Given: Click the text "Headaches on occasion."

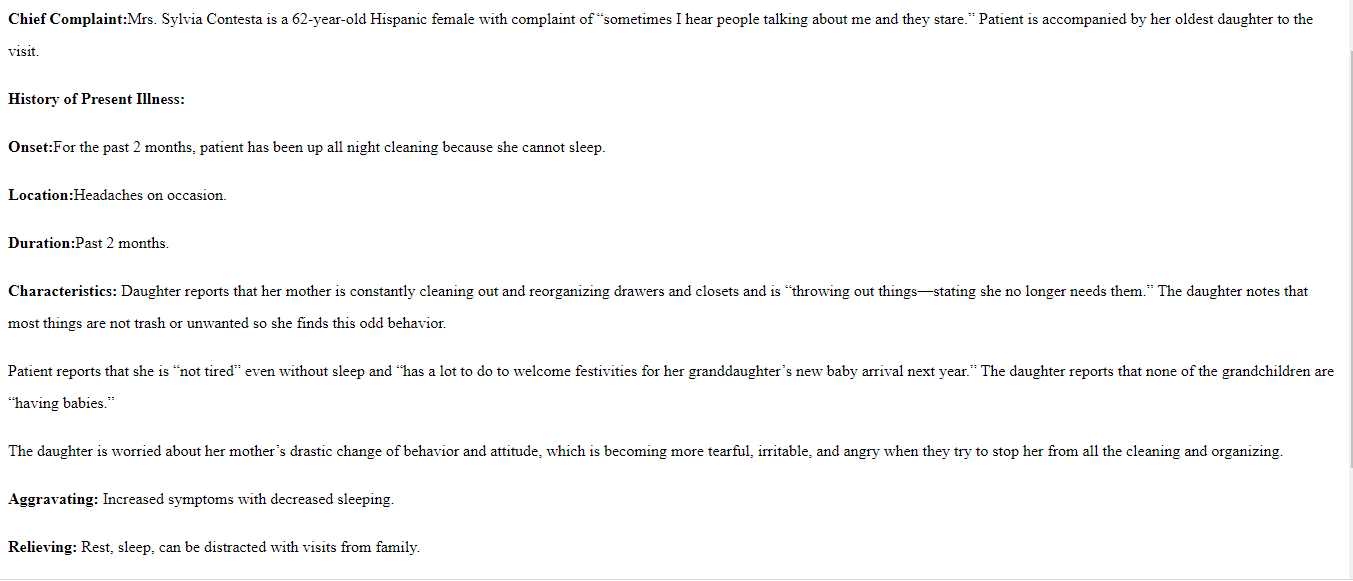Looking at the screenshot, I should click(150, 195).
